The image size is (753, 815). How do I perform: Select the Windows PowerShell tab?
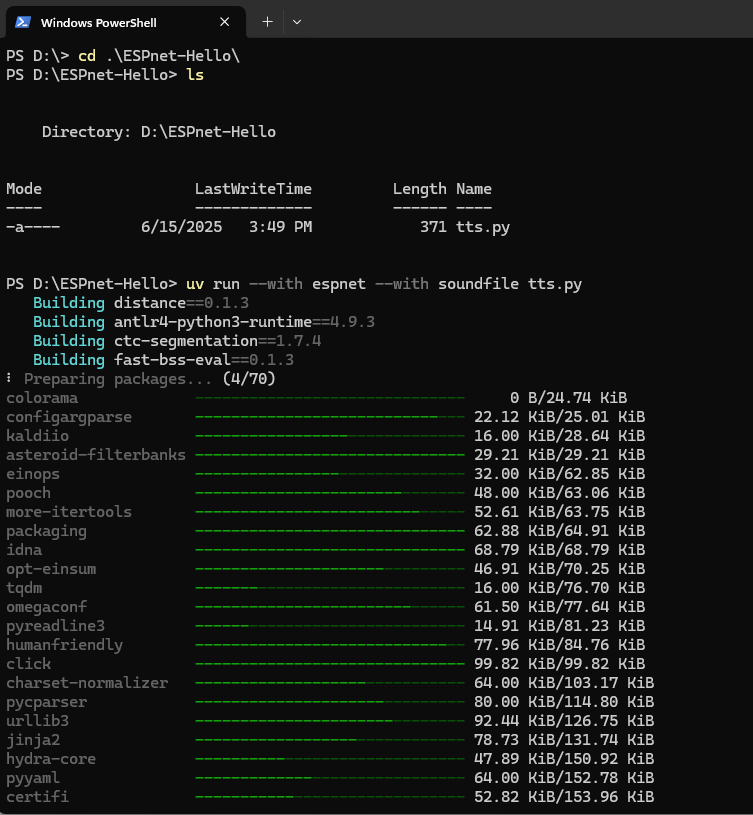(x=125, y=22)
